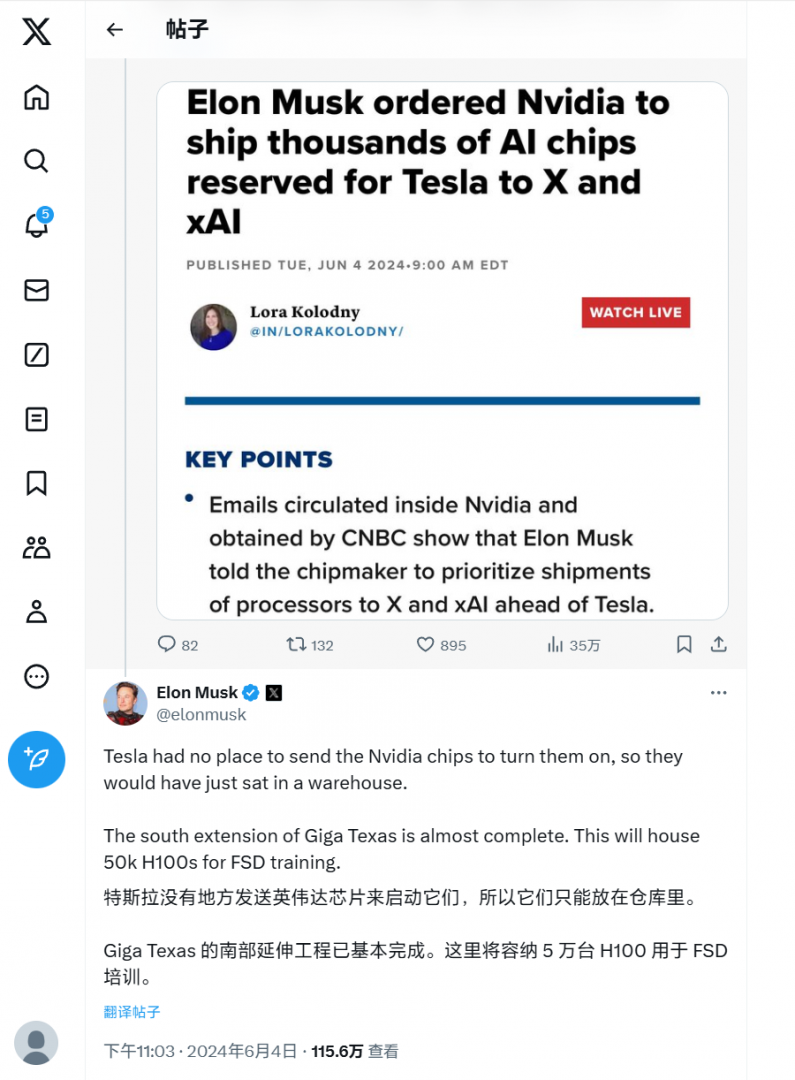
Task: Open Grok slash icon in sidebar
Action: point(37,355)
